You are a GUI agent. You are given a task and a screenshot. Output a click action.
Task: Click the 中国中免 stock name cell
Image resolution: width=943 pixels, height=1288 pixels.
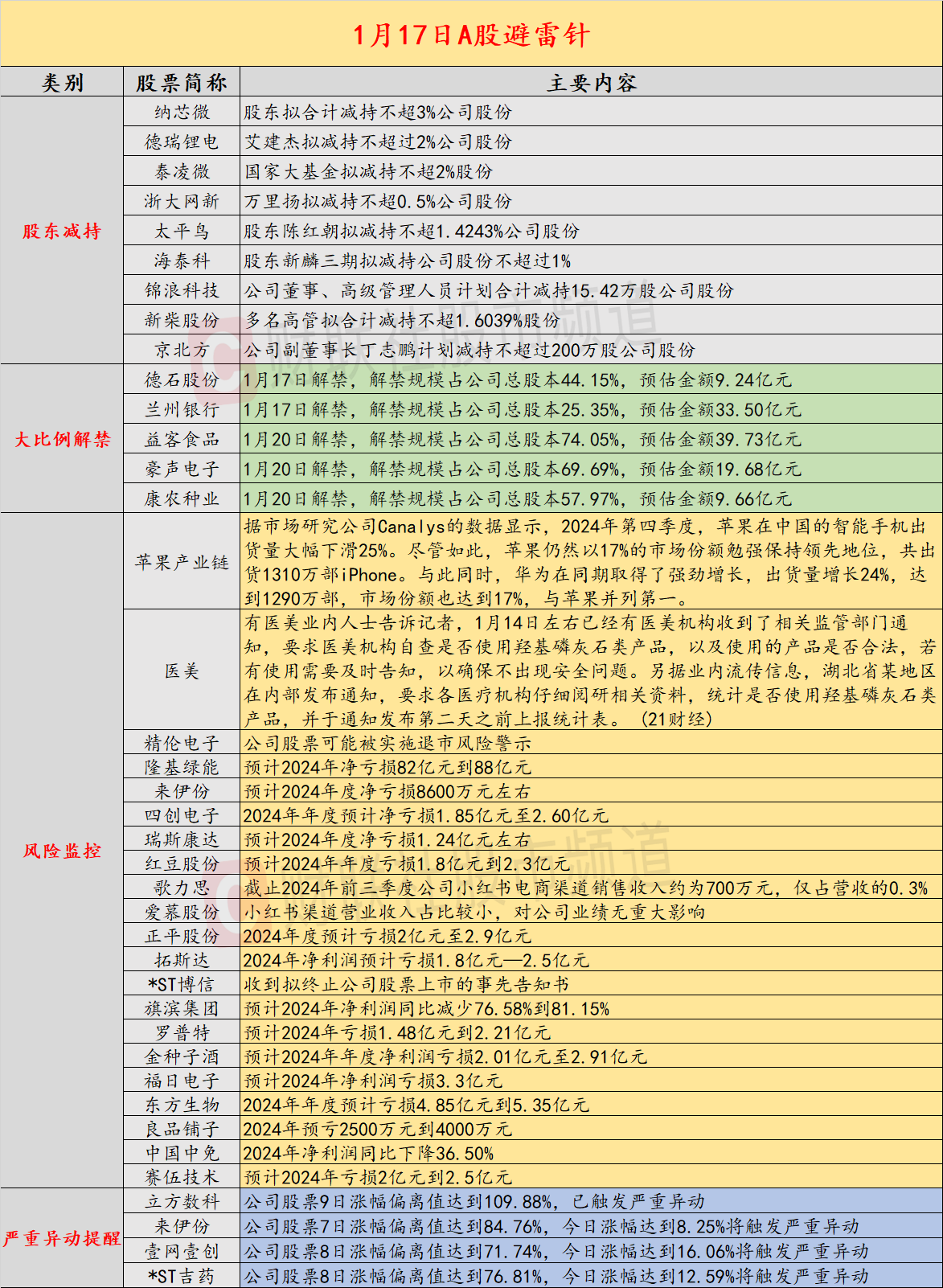tap(182, 1153)
